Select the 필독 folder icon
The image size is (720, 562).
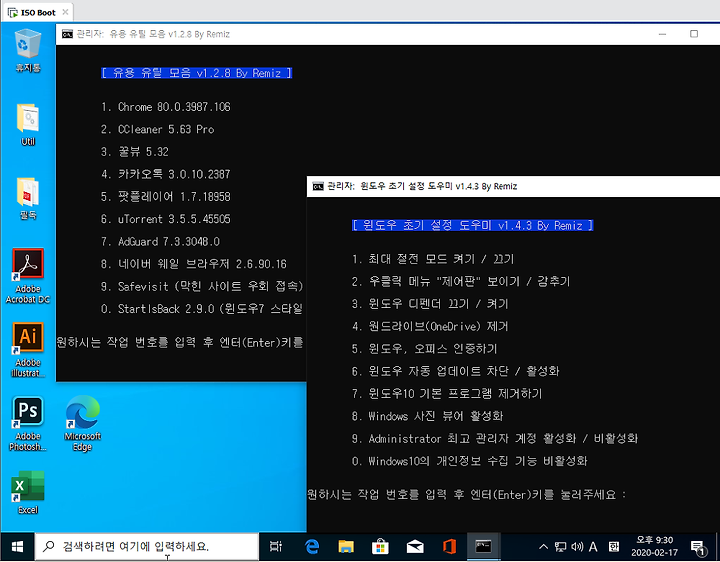tap(28, 198)
